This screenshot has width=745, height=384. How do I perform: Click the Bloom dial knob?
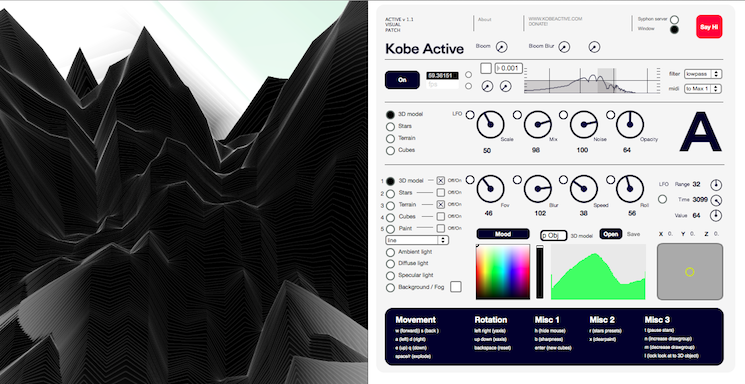[502, 47]
